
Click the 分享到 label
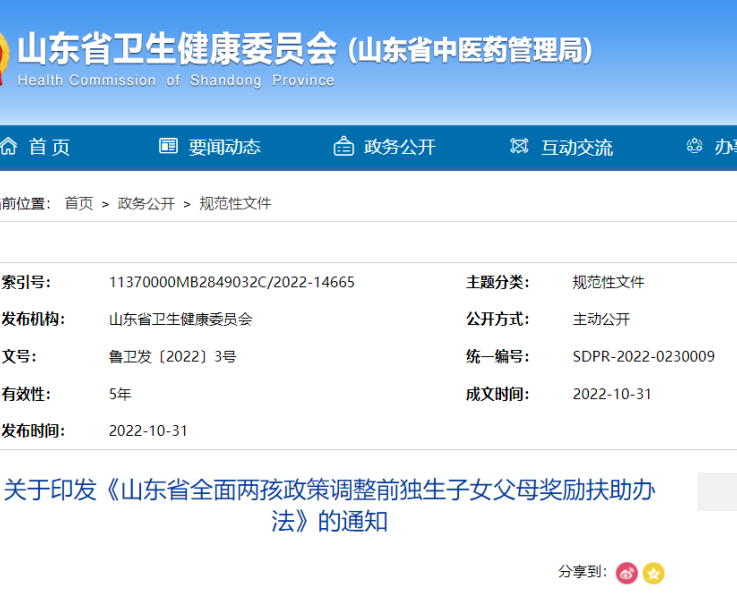[582, 572]
